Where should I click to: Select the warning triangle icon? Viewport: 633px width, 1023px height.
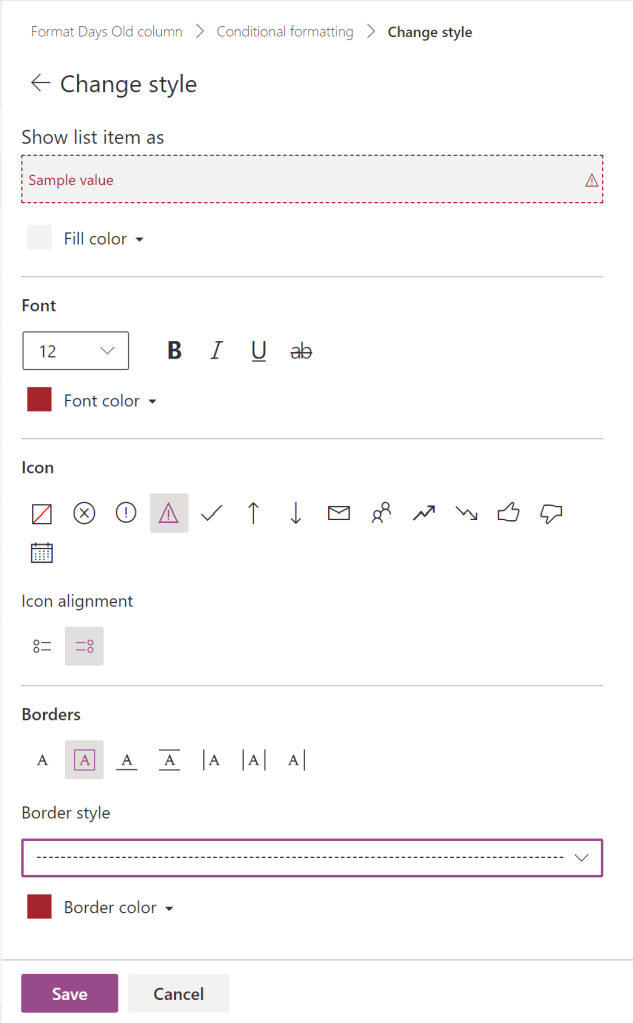pos(169,513)
